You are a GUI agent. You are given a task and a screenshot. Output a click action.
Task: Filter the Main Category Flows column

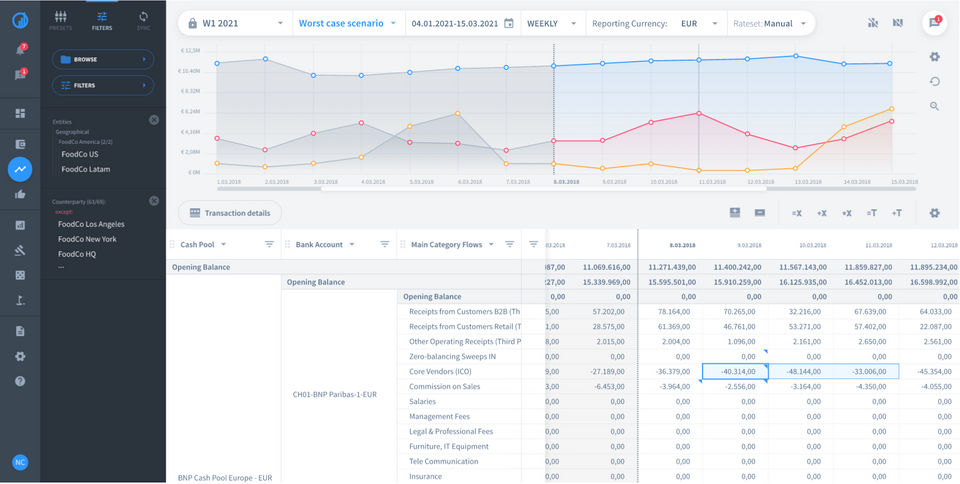(x=509, y=244)
